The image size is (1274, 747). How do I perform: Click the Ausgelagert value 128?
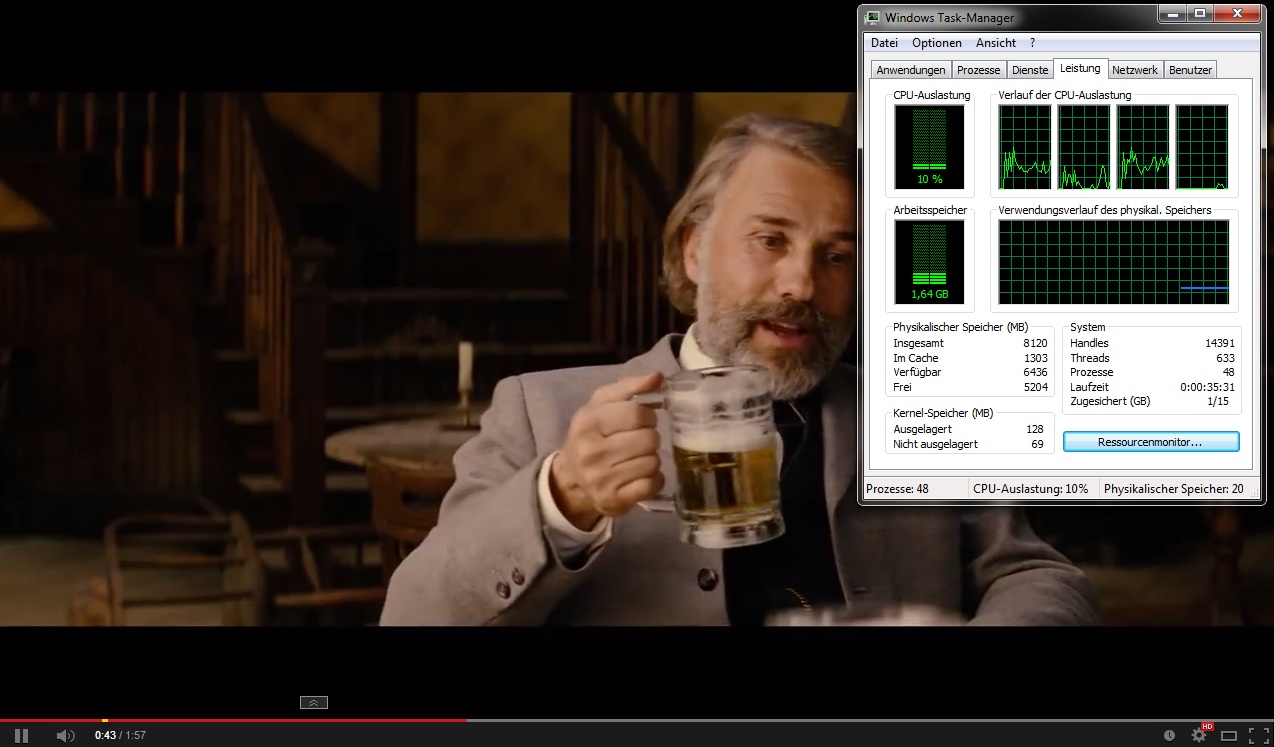[1034, 429]
